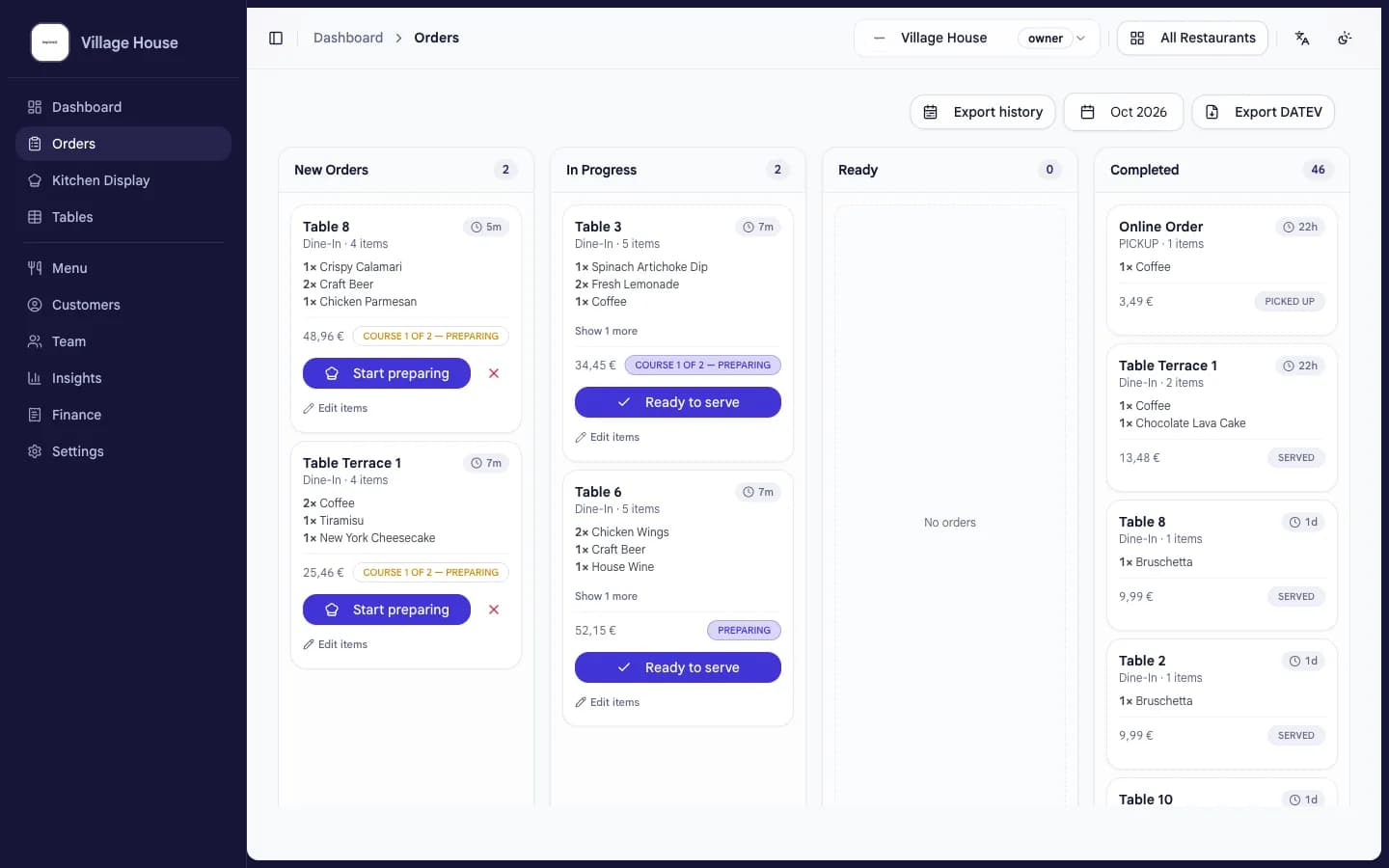Cancel the Table Terrace 1 new order
Image resolution: width=1389 pixels, height=868 pixels.
point(494,610)
